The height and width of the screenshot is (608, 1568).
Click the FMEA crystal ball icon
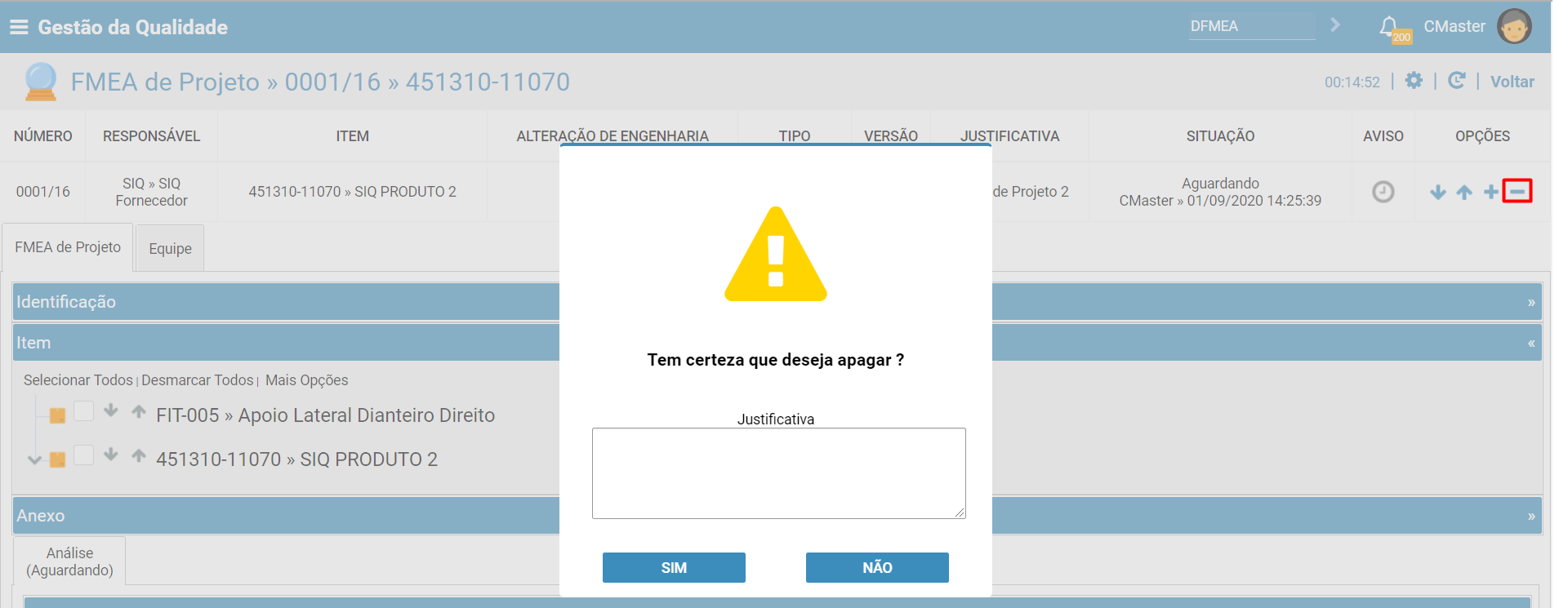point(40,82)
